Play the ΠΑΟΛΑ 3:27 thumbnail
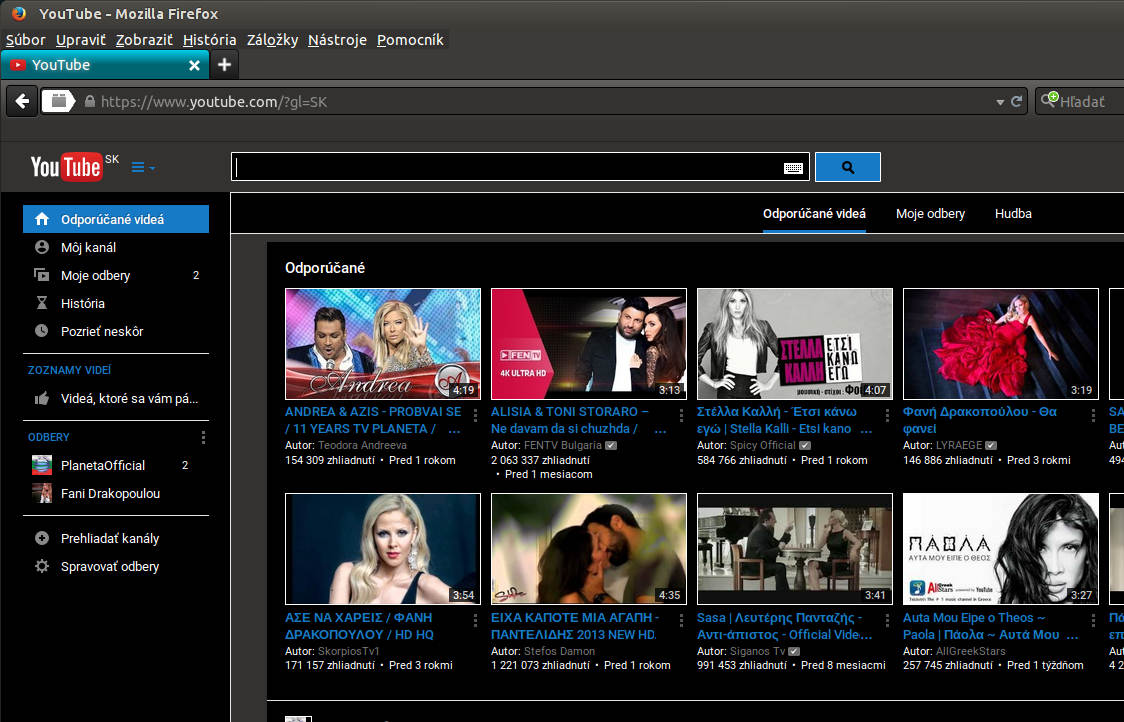The image size is (1124, 722). [x=1001, y=548]
